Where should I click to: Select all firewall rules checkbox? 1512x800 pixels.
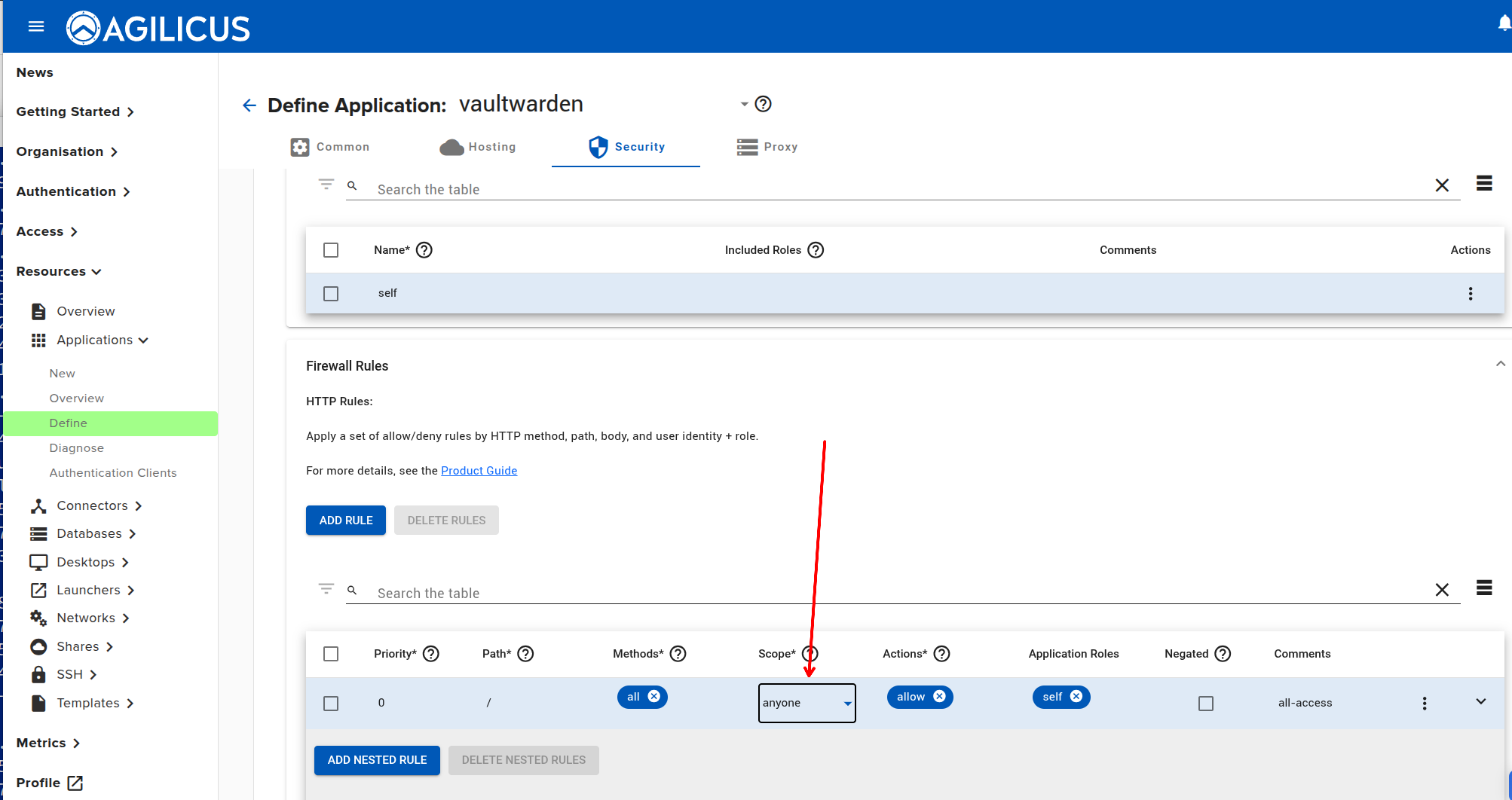331,654
